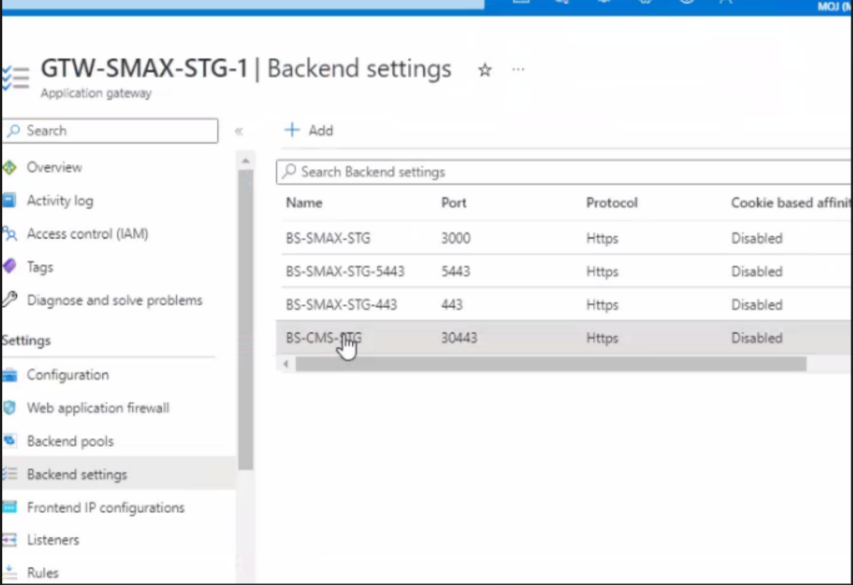Select Backend settings in the sidebar
The image size is (853, 585).
click(76, 474)
